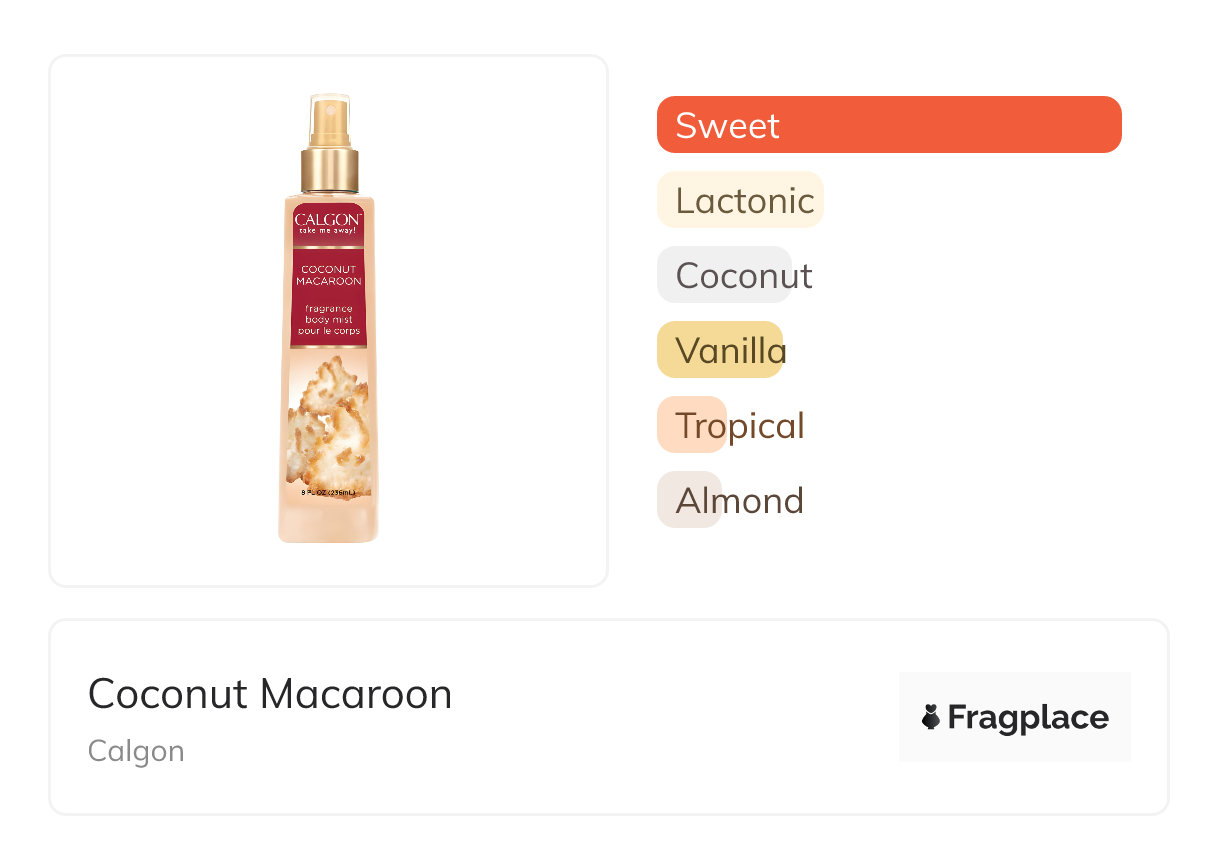Pick the Tropical accord bar
Viewport: 1218px width, 864px height.
coord(692,425)
